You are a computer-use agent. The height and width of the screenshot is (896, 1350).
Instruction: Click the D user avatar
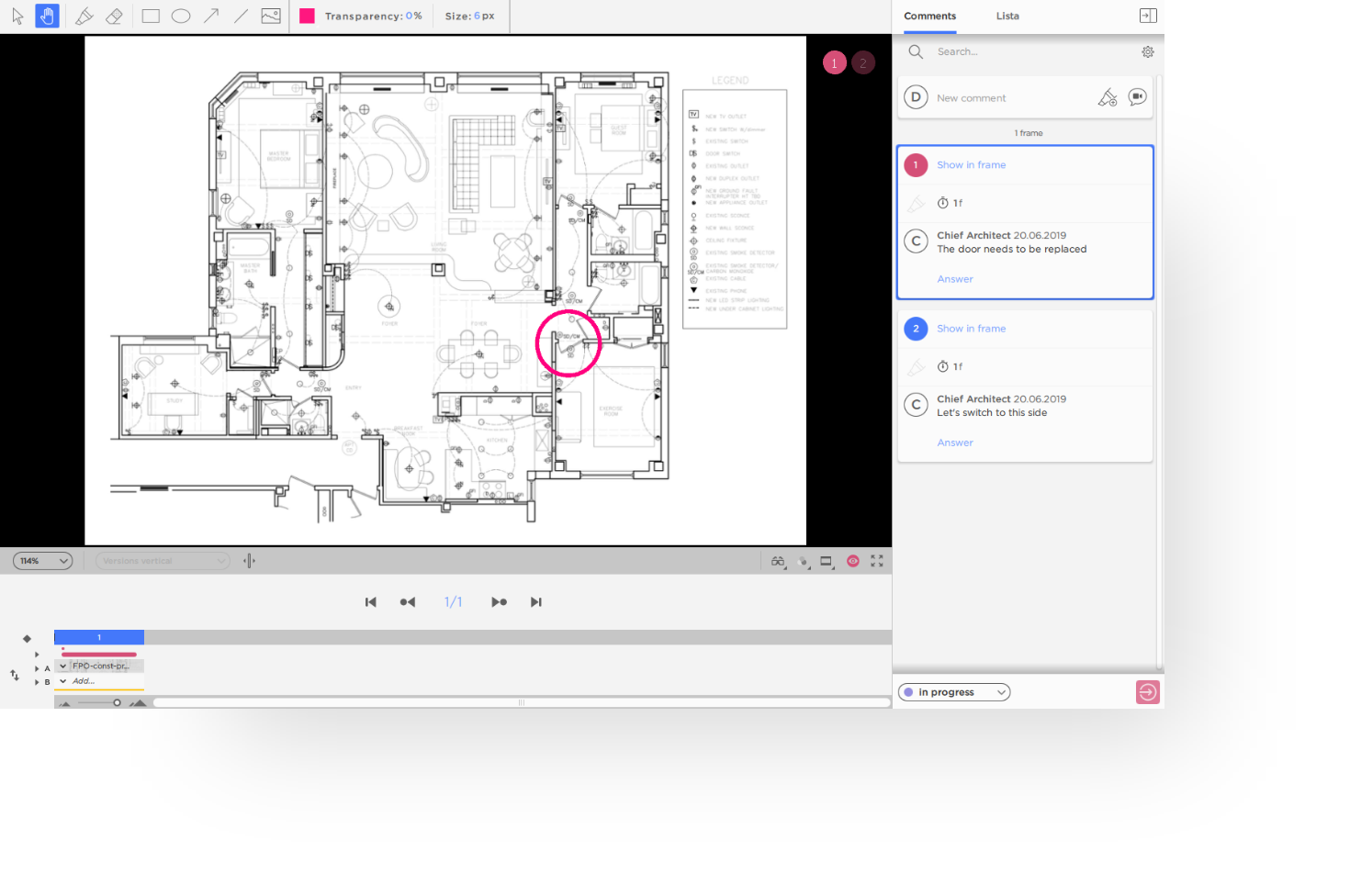[x=916, y=97]
